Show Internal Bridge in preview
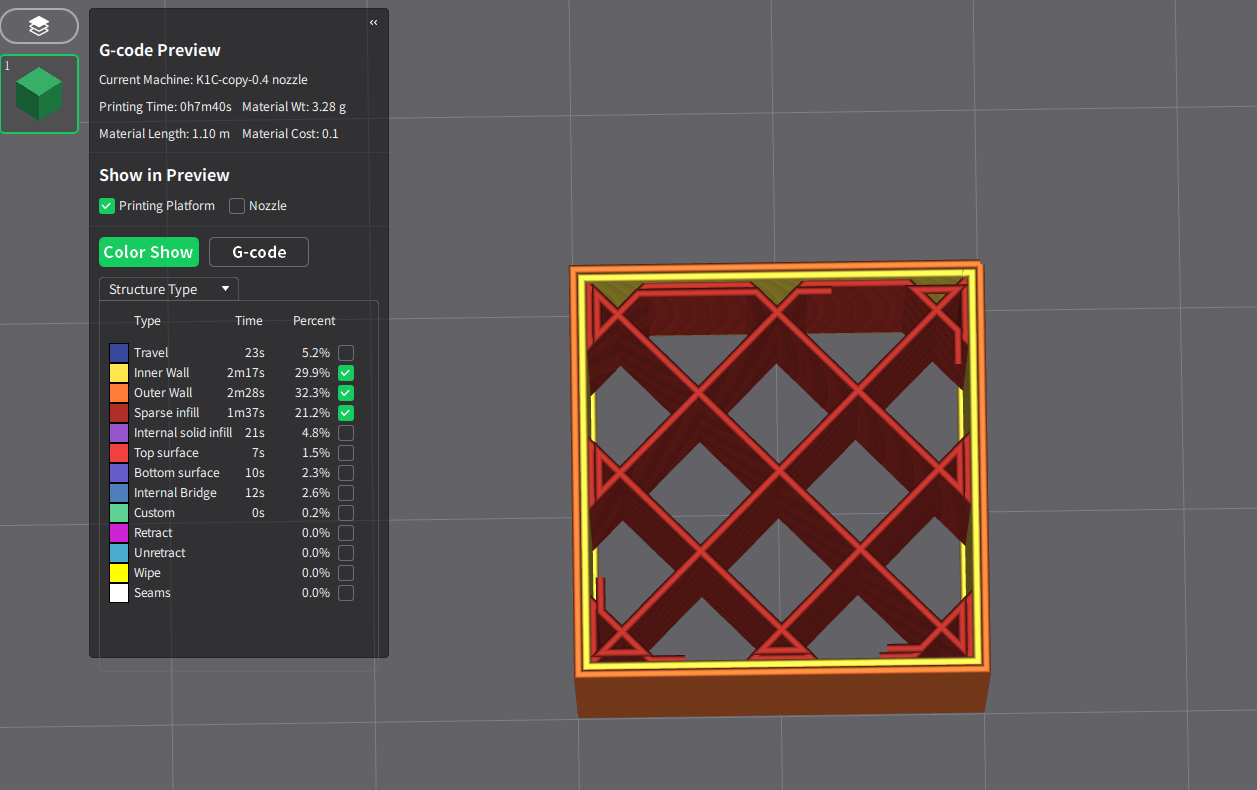 click(x=346, y=493)
